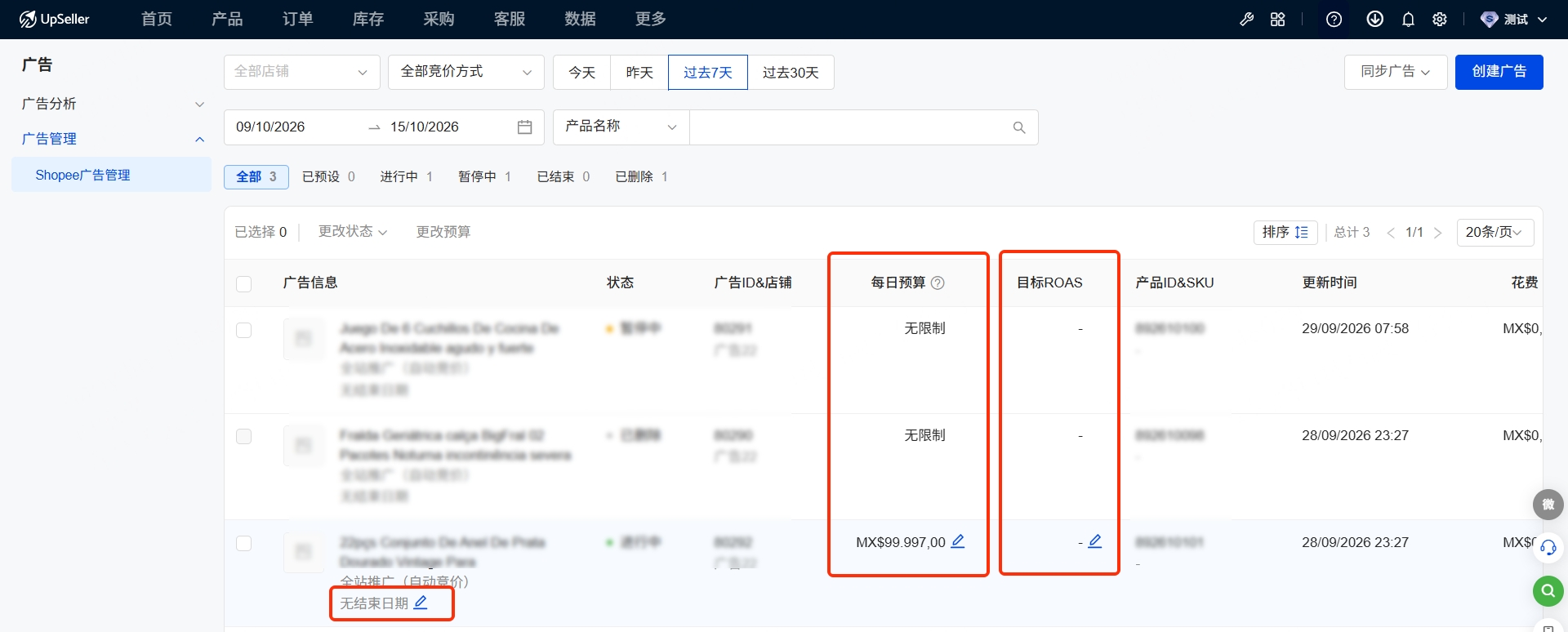
Task: Open the all bidding methods dropdown
Action: click(466, 72)
